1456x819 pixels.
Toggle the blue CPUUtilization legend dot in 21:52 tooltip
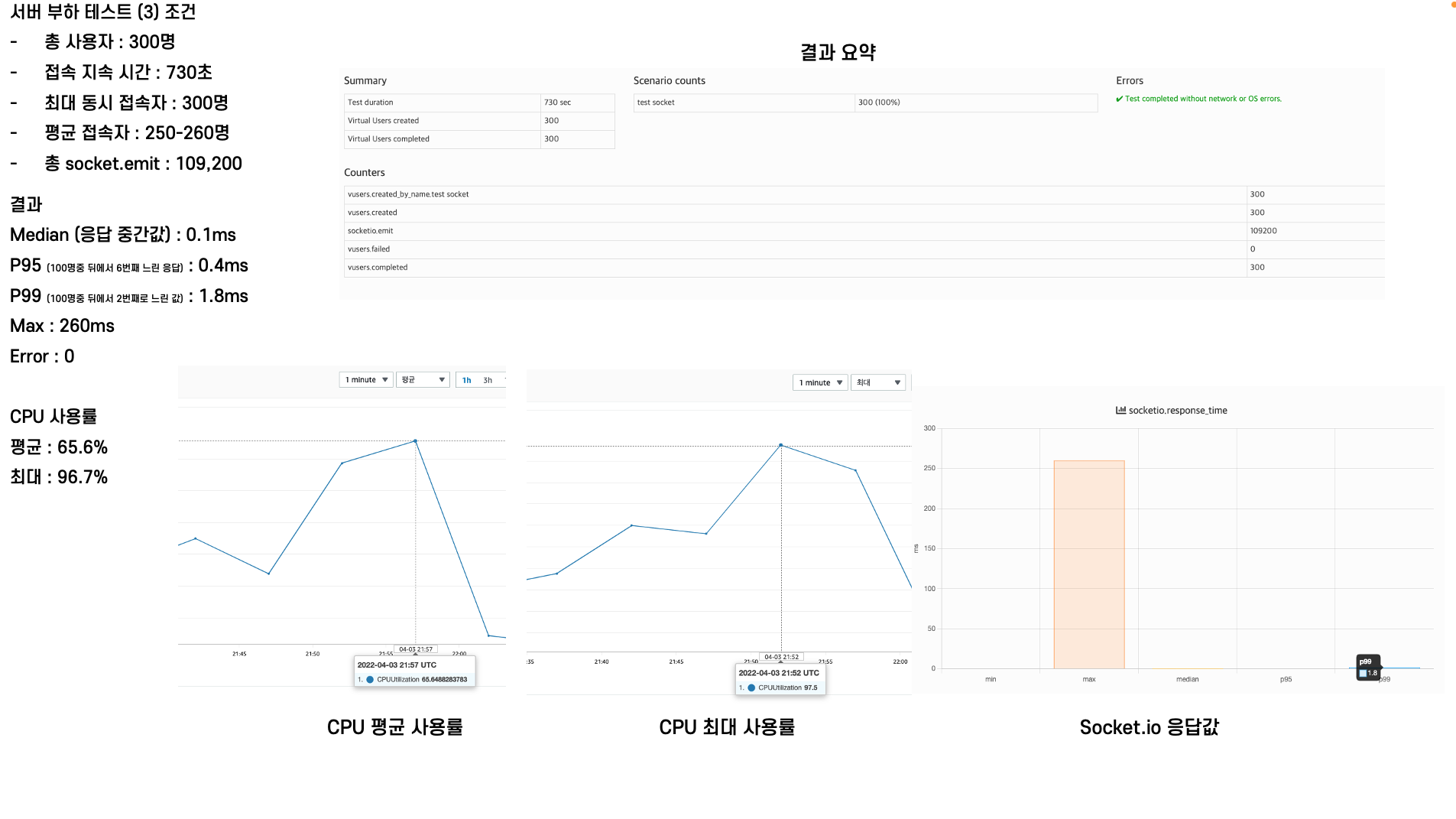click(x=752, y=687)
